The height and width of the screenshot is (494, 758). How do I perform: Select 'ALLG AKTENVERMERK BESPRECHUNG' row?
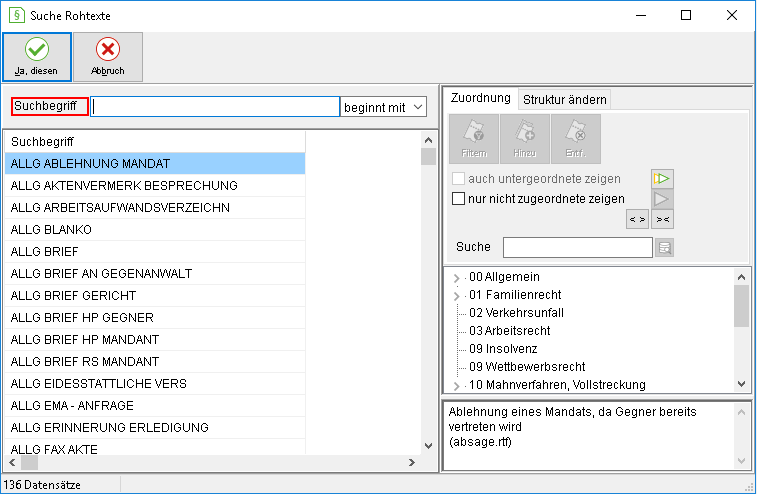pos(155,186)
